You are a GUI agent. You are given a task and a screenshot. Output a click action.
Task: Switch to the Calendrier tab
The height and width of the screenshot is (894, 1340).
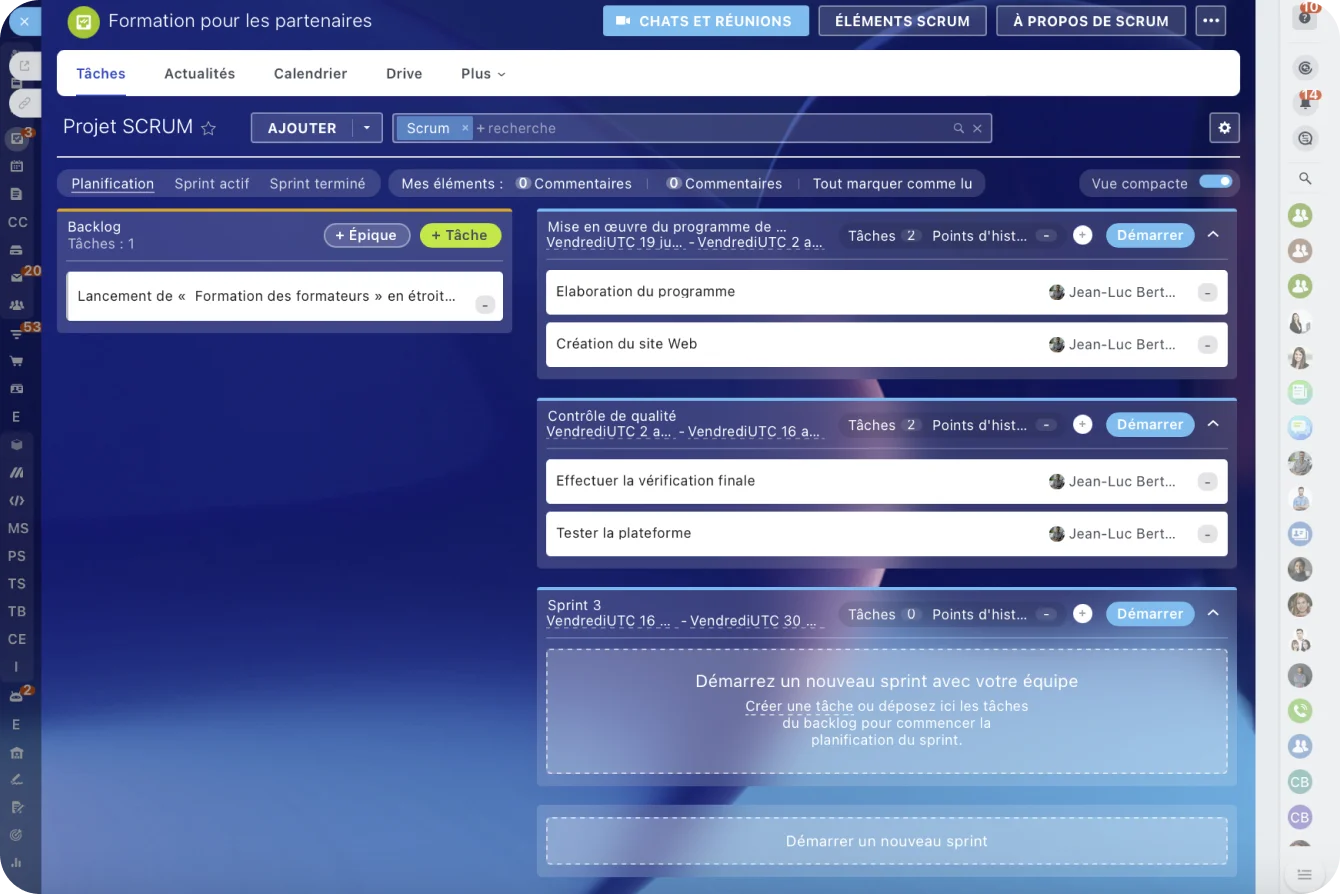click(x=310, y=74)
